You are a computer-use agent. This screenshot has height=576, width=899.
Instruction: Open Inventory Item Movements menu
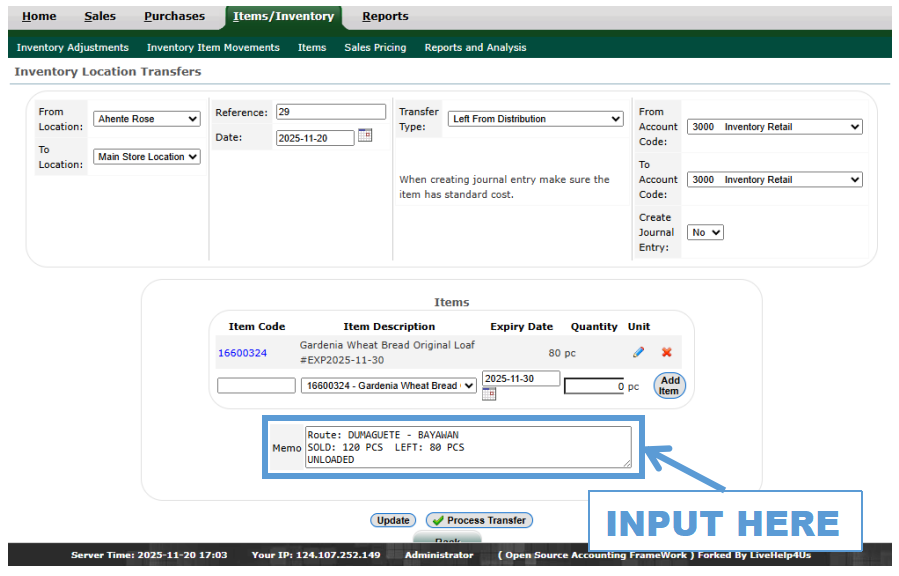coord(213,47)
